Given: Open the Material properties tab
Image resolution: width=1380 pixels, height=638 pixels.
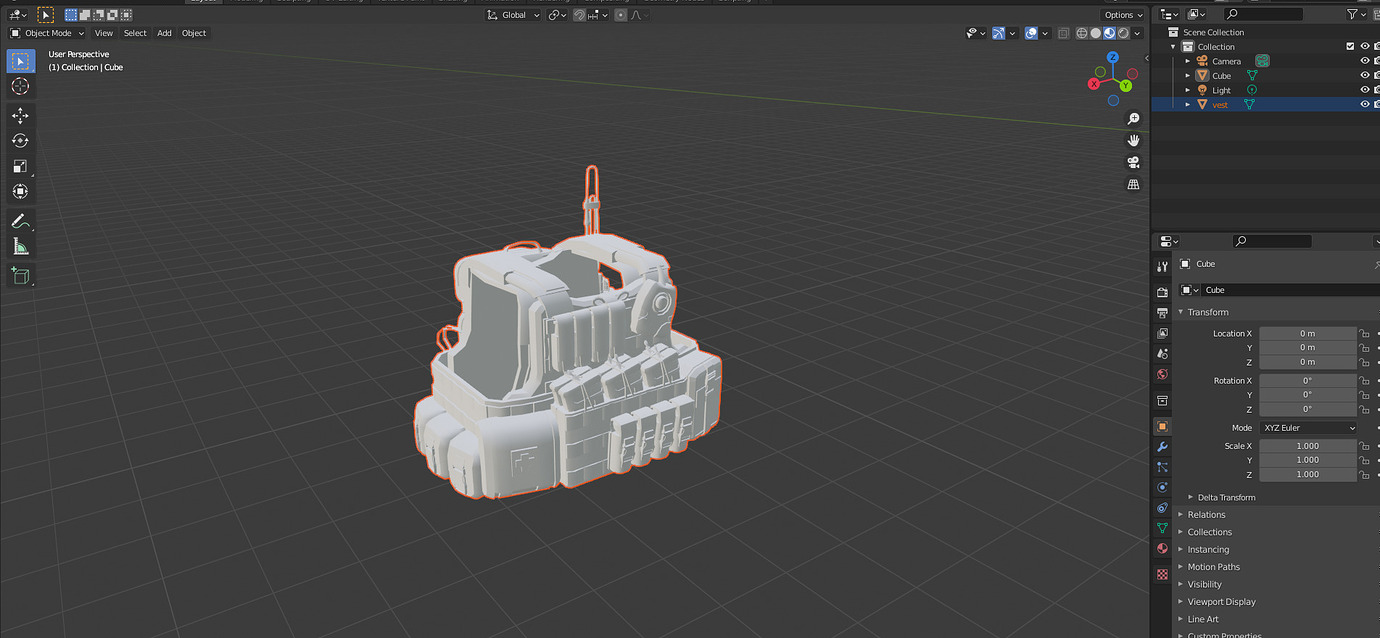Looking at the screenshot, I should tap(1162, 549).
